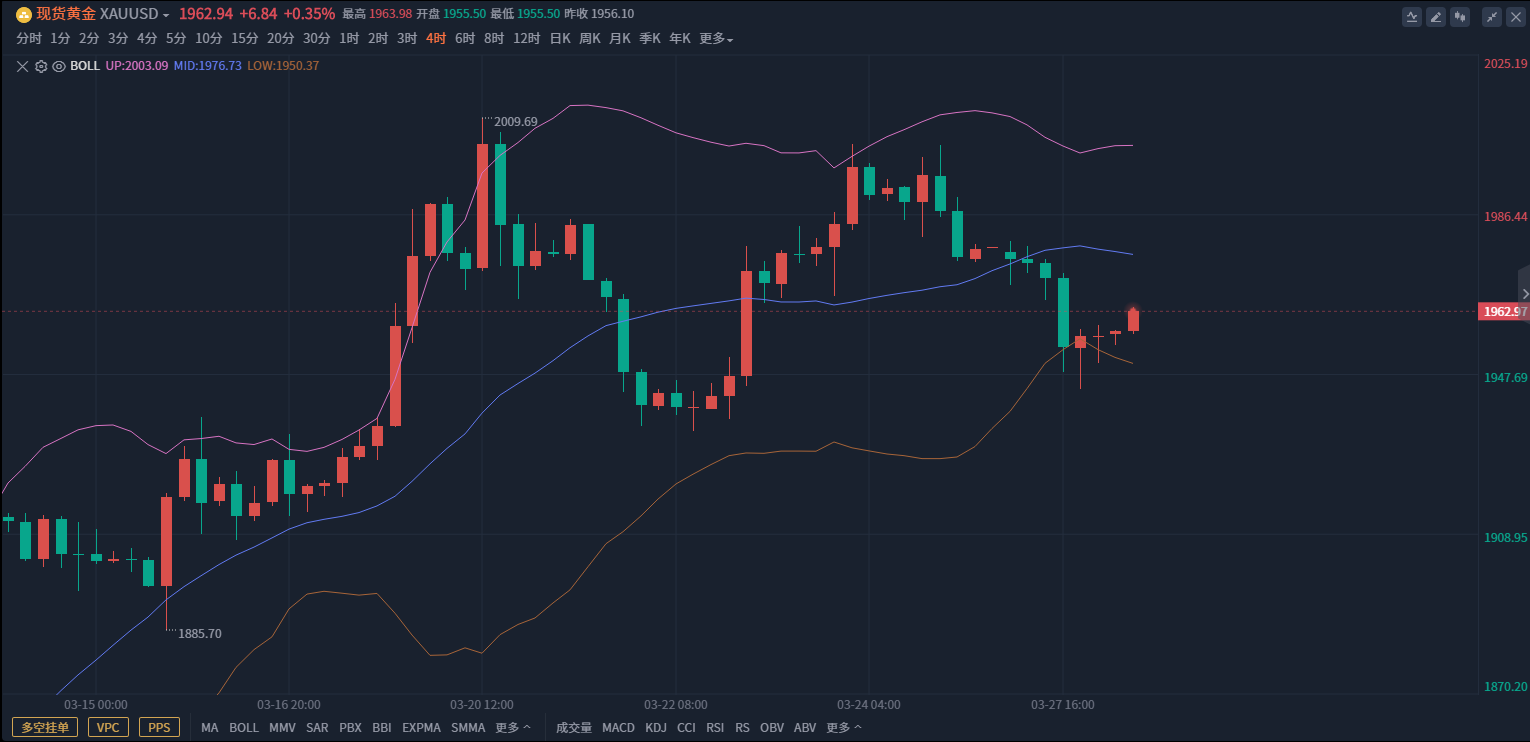Remove the BOLL indicator with its X icon
This screenshot has width=1530, height=742.
tap(23, 66)
